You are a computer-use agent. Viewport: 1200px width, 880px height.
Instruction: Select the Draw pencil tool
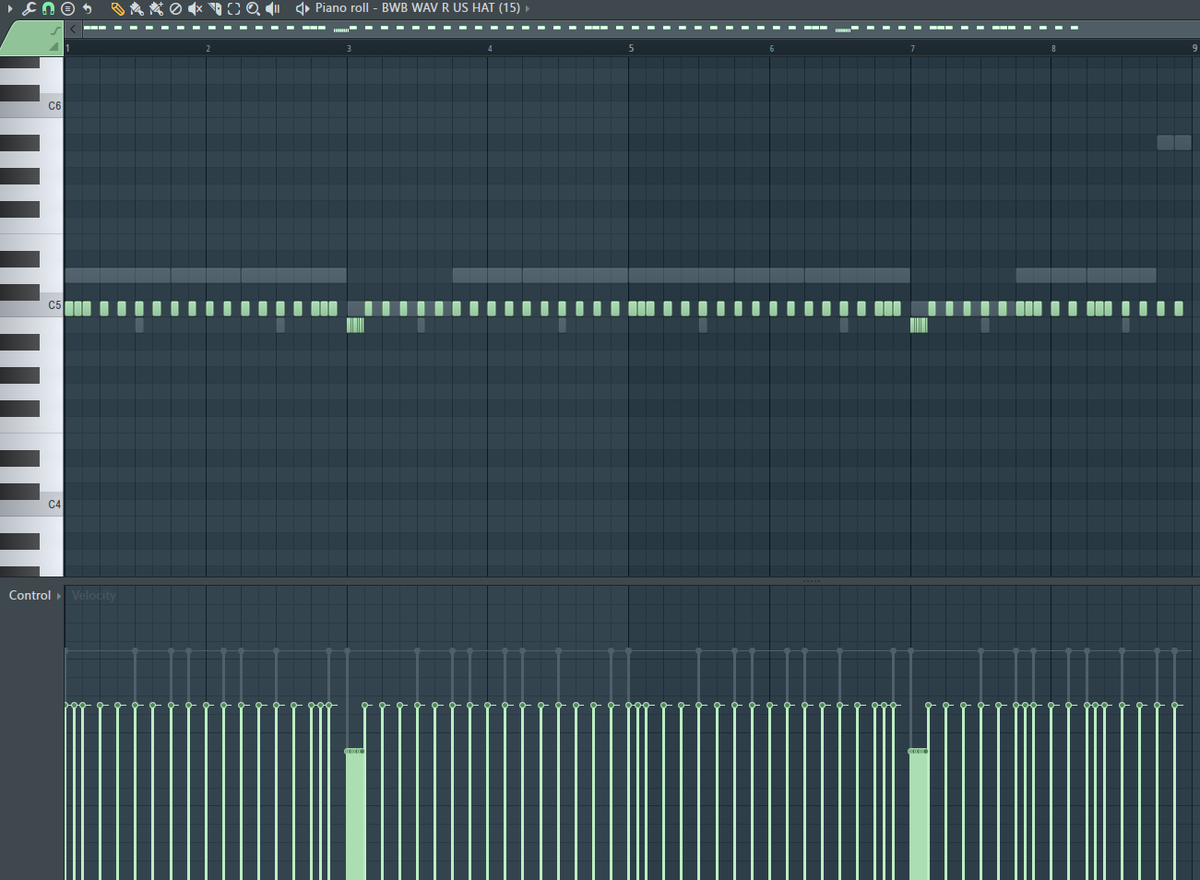pyautogui.click(x=118, y=8)
